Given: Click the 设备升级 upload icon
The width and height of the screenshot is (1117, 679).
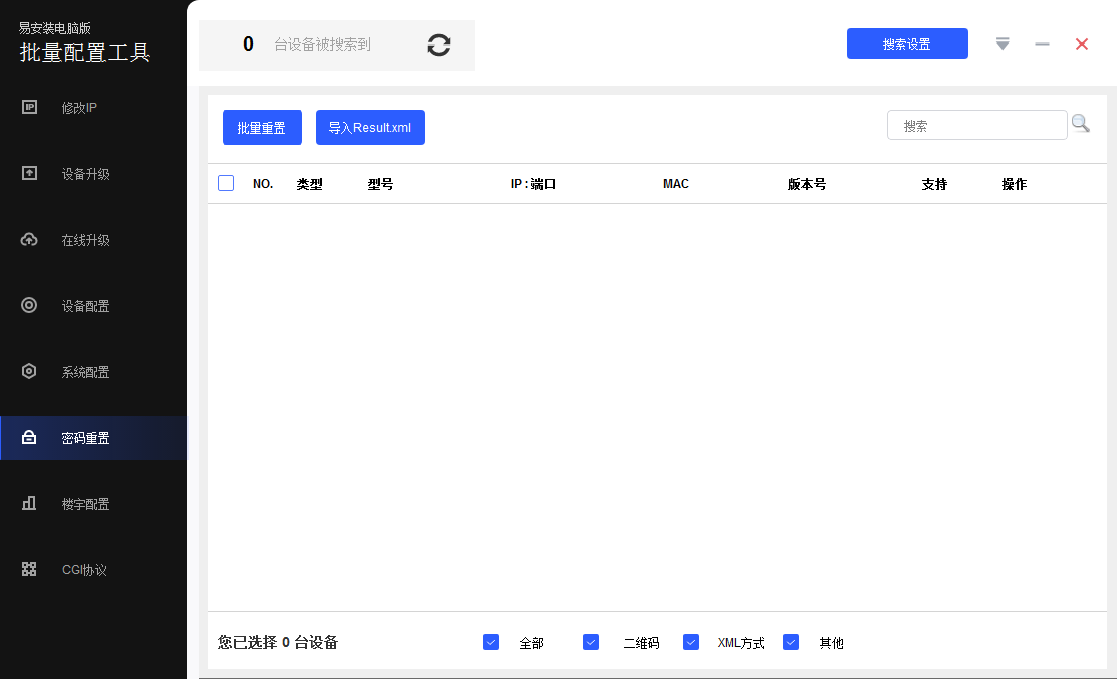Looking at the screenshot, I should 30,173.
